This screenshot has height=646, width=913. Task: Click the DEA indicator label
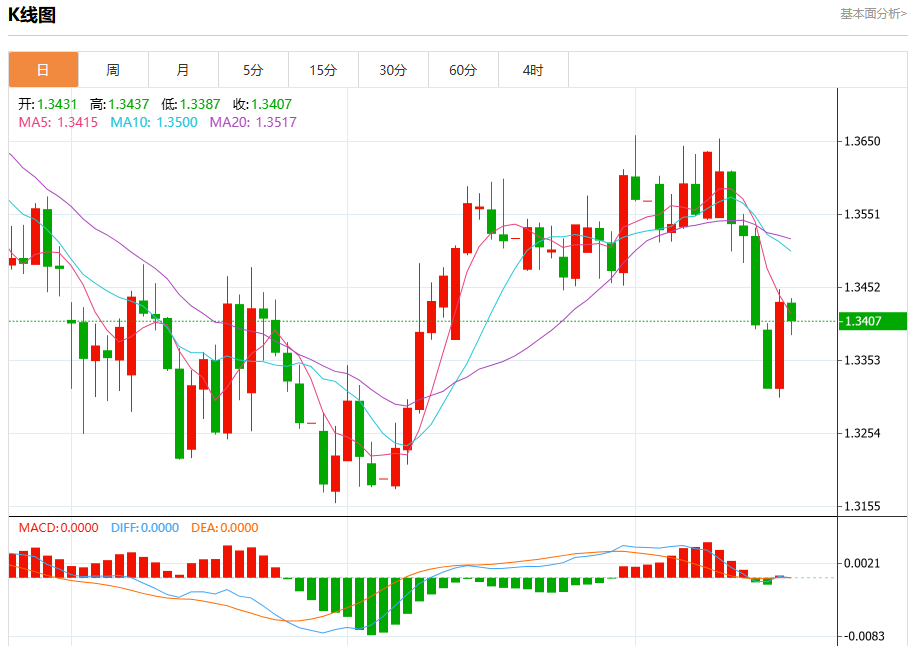(225, 528)
